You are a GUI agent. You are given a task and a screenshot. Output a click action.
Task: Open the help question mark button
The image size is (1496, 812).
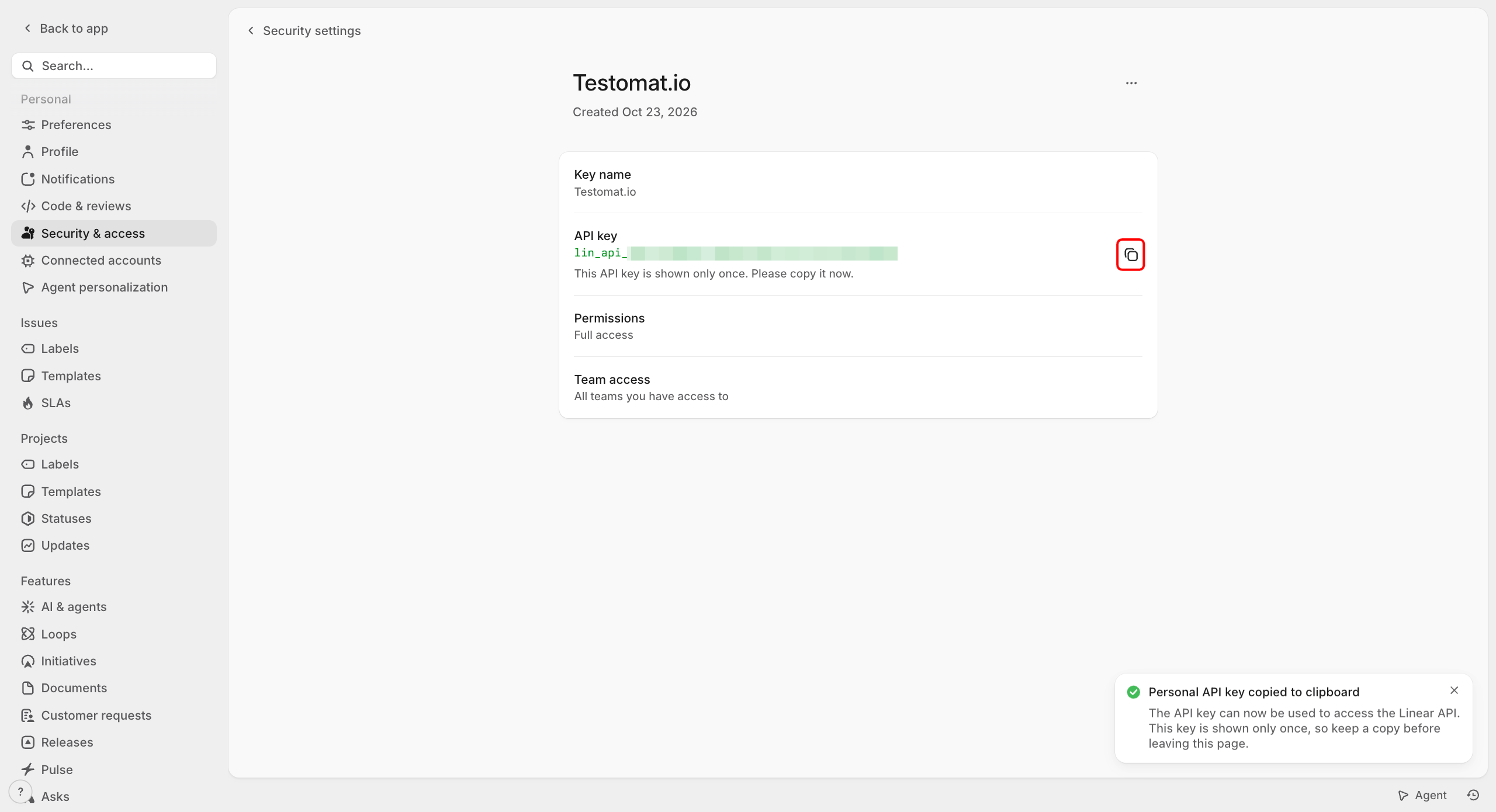coord(20,792)
